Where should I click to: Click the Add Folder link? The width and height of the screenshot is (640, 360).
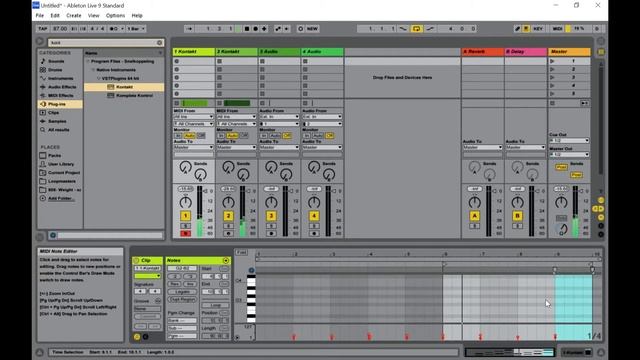[61, 198]
